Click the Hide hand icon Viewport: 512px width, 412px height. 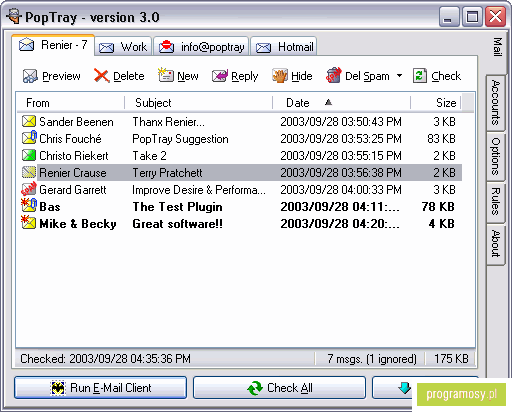280,76
